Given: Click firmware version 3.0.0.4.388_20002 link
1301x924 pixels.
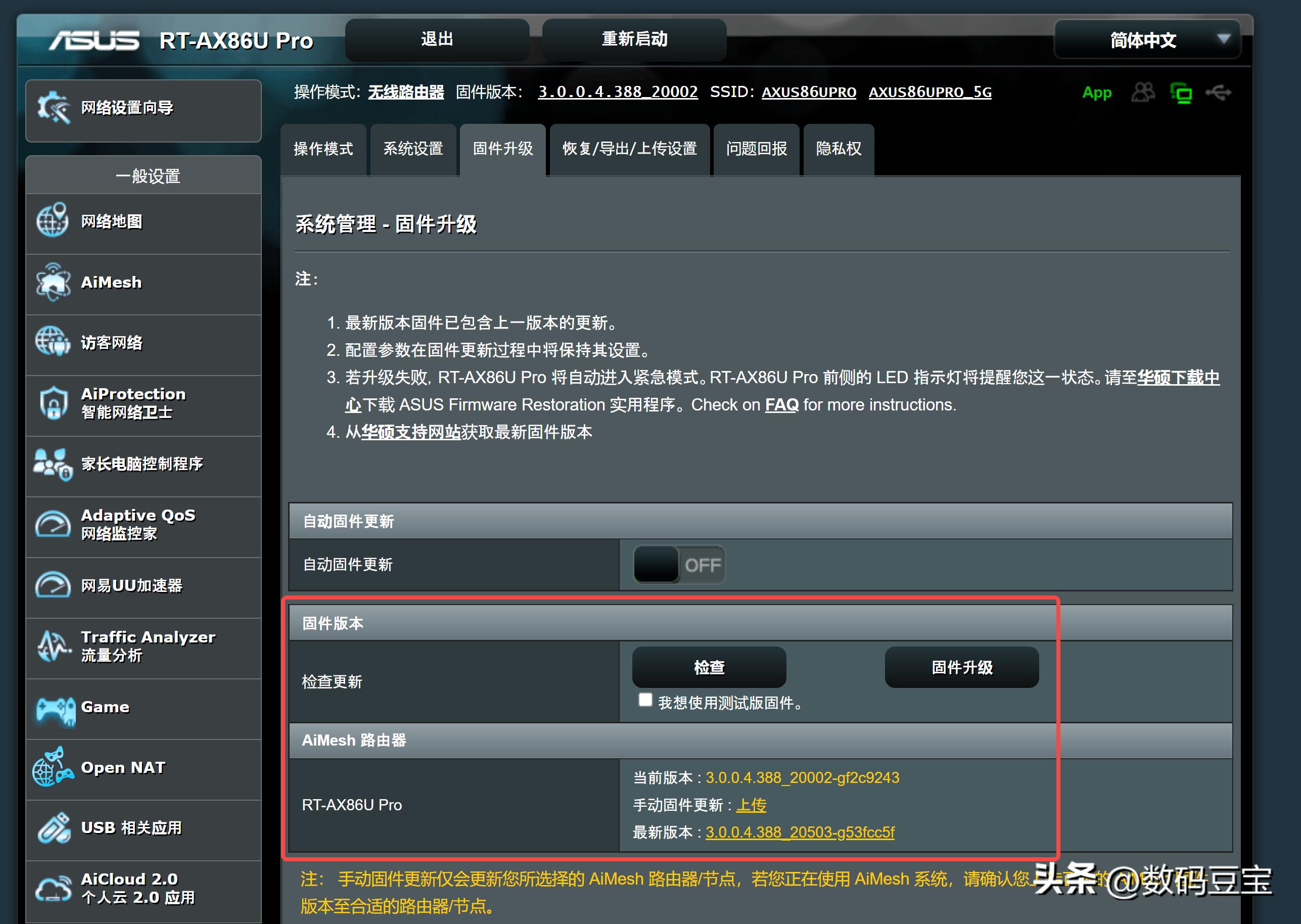Looking at the screenshot, I should point(618,91).
